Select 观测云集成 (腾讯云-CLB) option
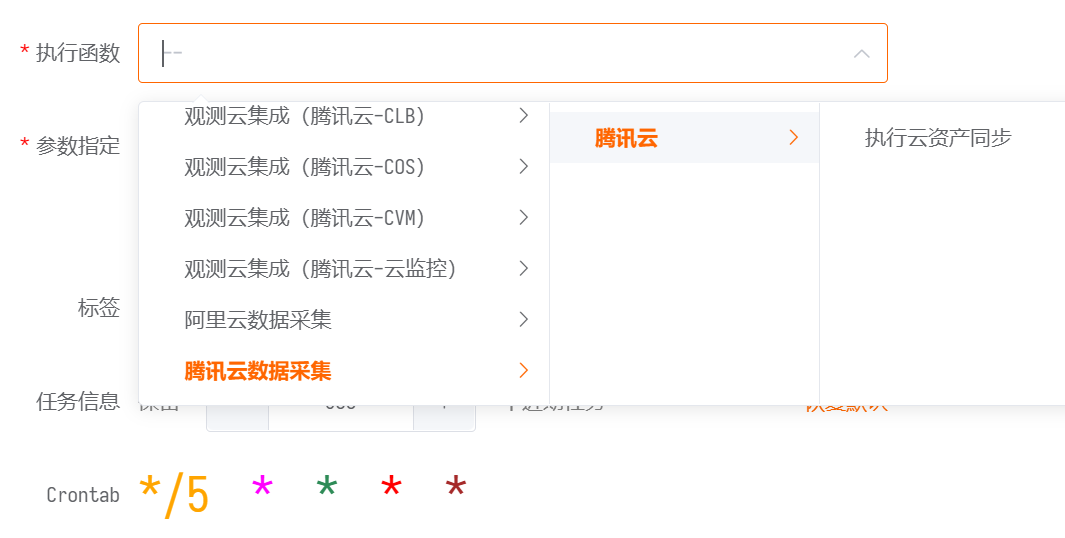This screenshot has height=538, width=1065. pyautogui.click(x=305, y=116)
